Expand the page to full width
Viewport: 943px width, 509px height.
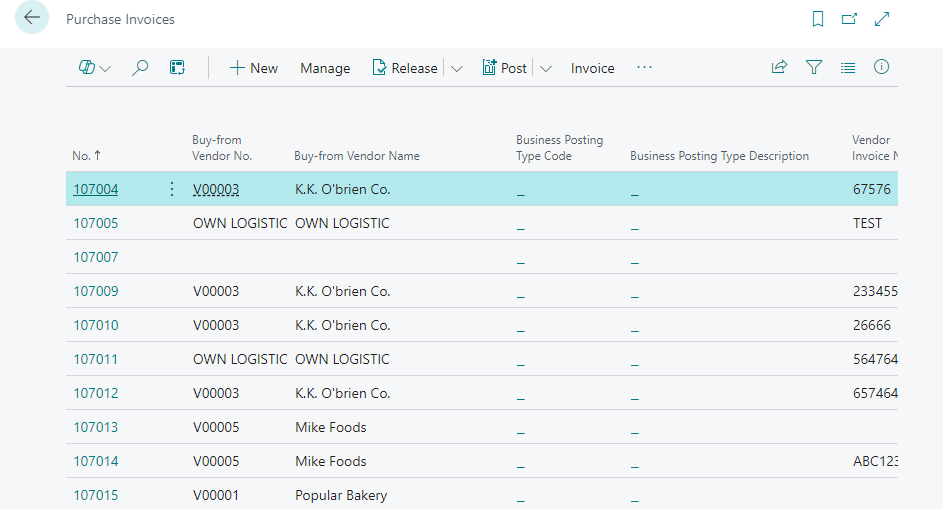point(882,19)
